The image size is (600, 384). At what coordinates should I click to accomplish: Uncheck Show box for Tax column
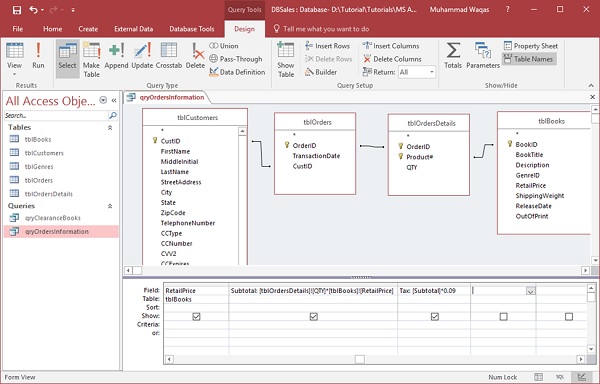pyautogui.click(x=435, y=316)
